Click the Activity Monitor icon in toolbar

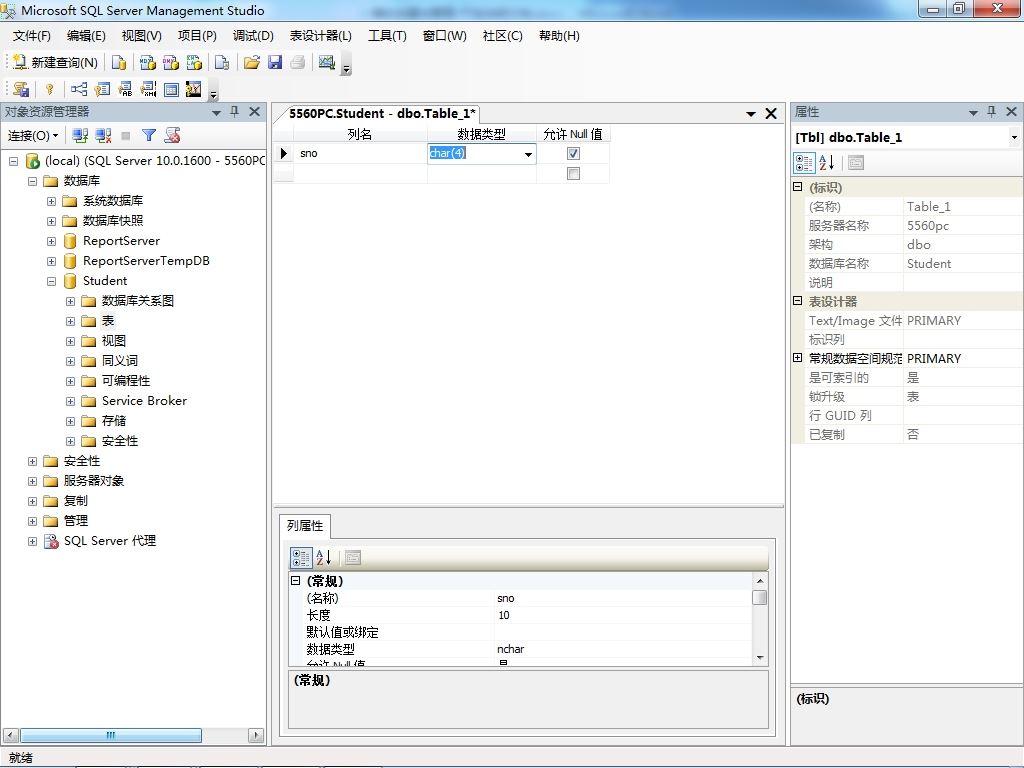point(327,62)
